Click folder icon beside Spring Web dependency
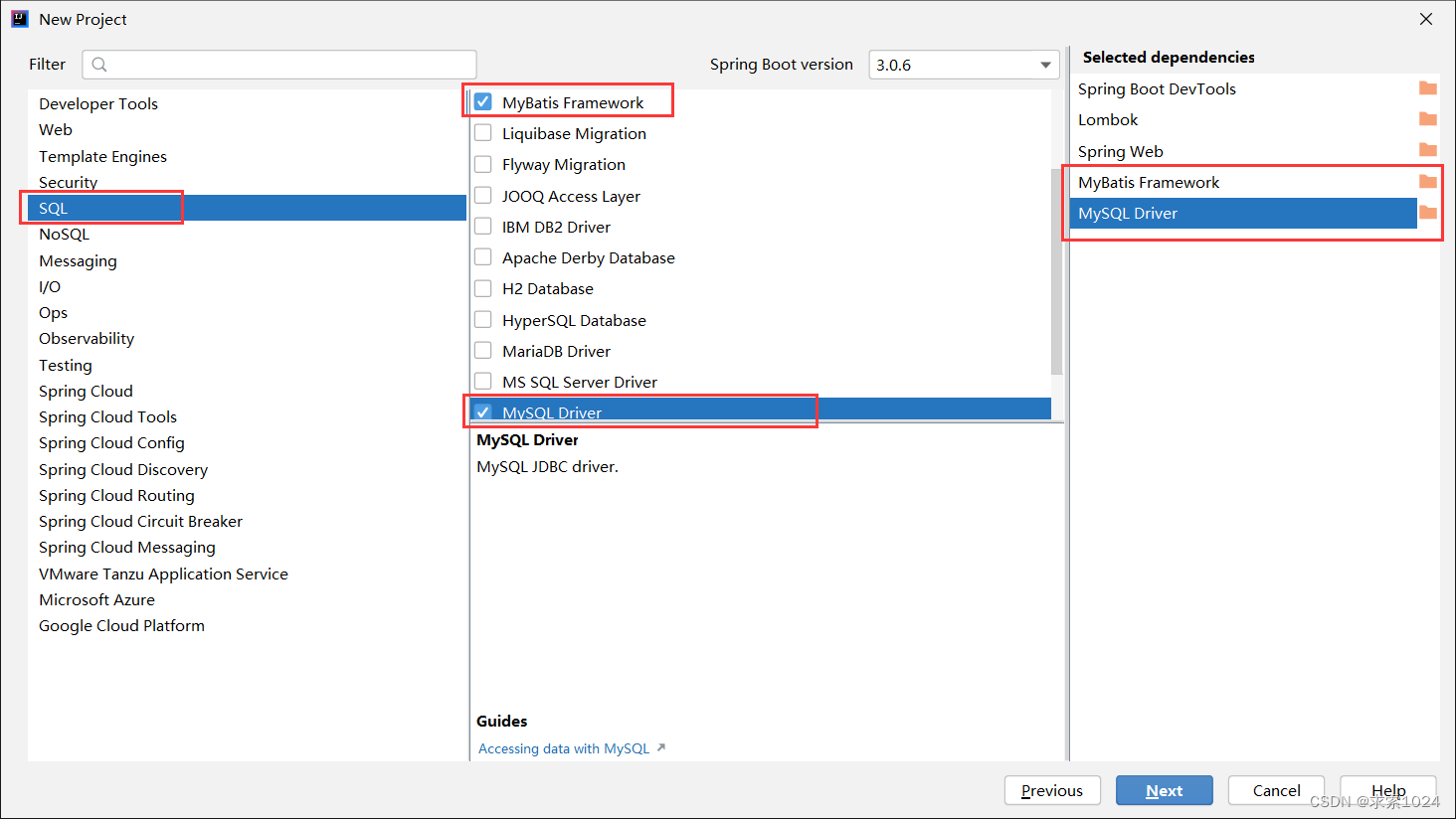Screen dimensions: 1456x819 pos(1428,151)
